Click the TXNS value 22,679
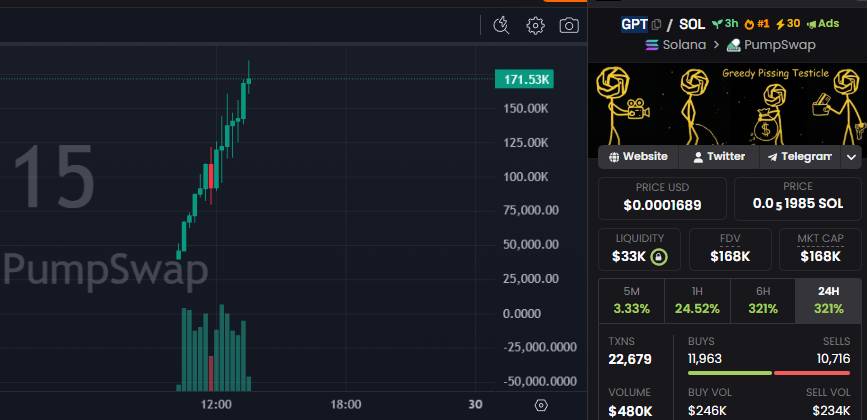Image resolution: width=867 pixels, height=420 pixels. pos(630,360)
